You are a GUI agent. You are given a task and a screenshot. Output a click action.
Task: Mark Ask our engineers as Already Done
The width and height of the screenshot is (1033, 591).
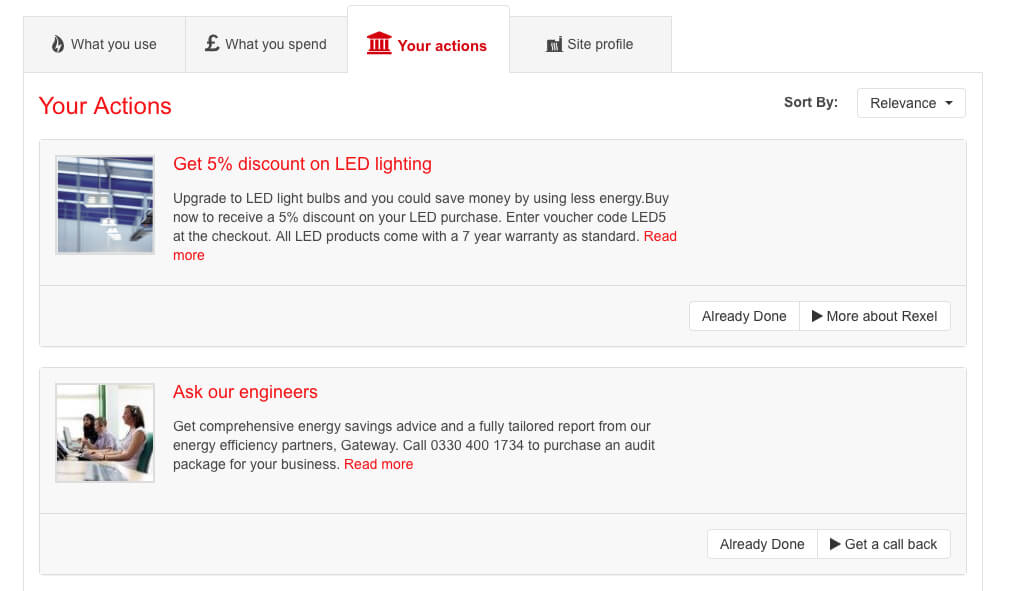pyautogui.click(x=762, y=544)
